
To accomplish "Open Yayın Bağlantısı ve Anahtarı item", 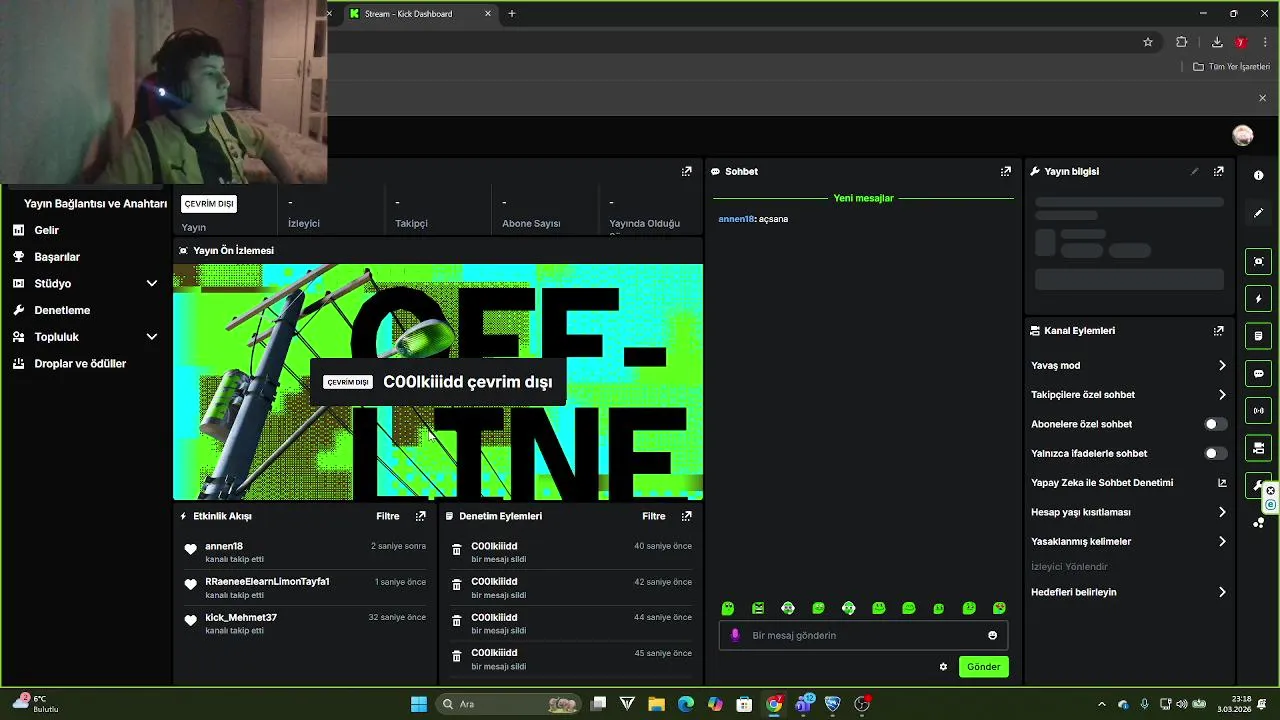I will point(94,203).
